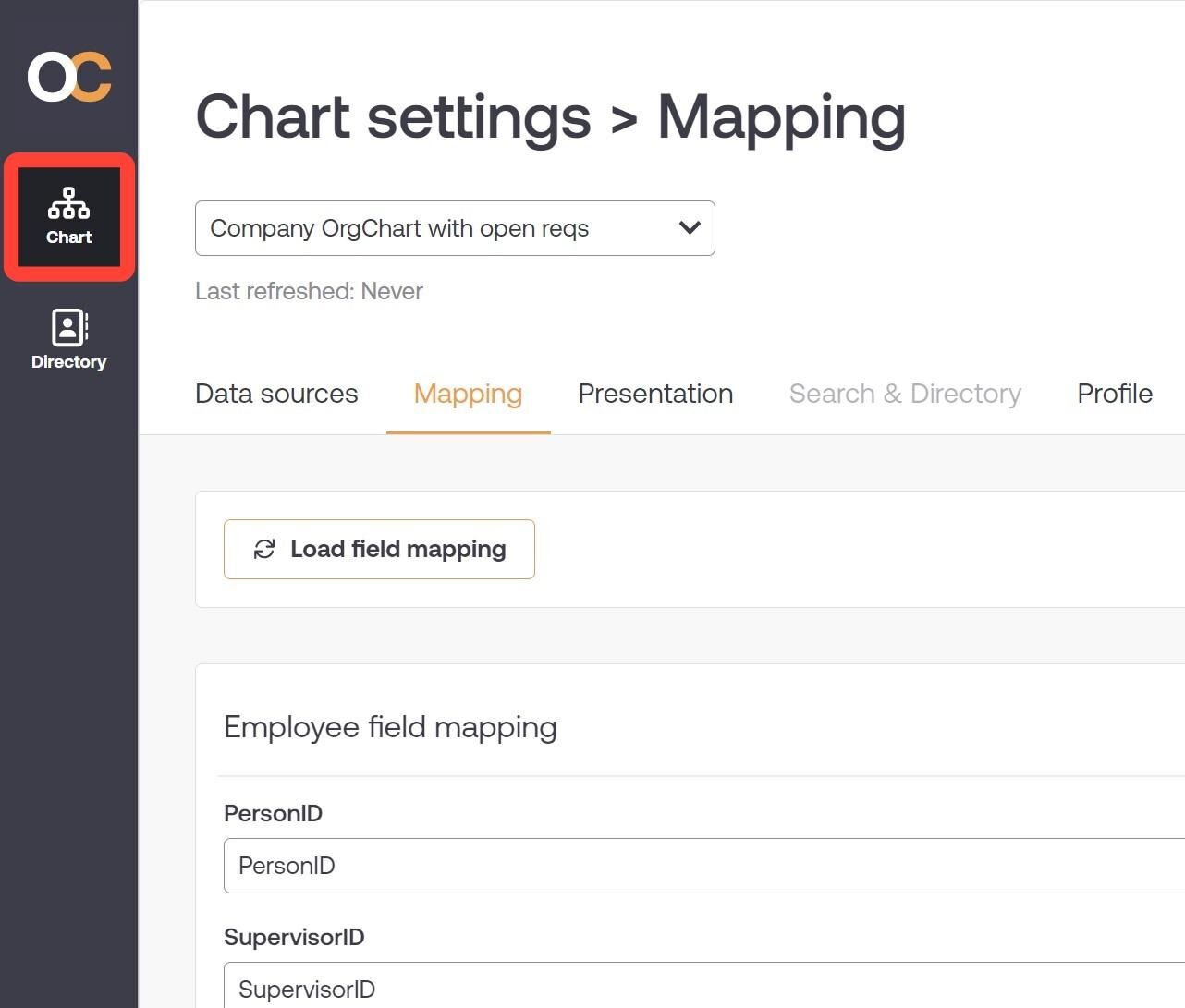Screen dimensions: 1185x1008
Task: Expand the chart selector chevron arrow
Action: click(690, 227)
